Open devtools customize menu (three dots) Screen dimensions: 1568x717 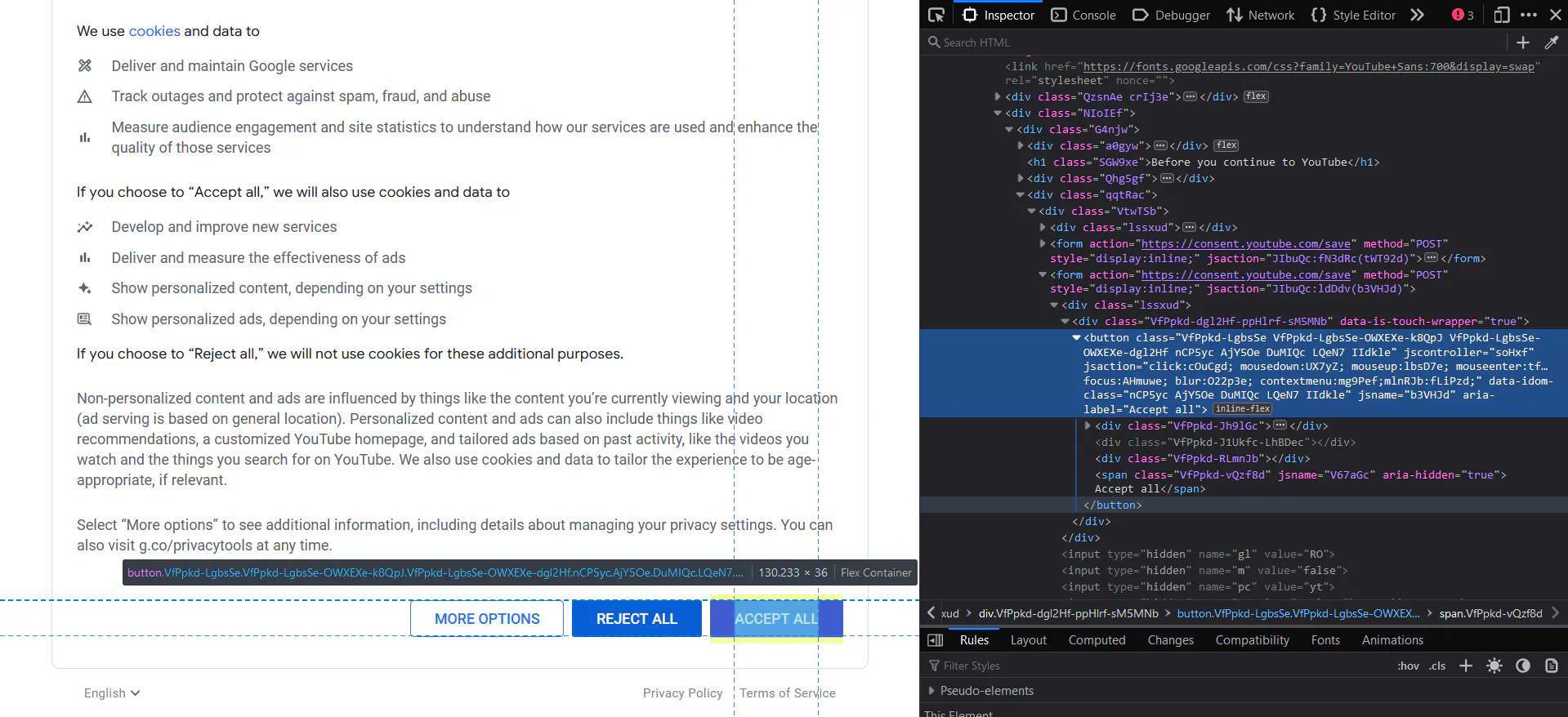tap(1529, 15)
